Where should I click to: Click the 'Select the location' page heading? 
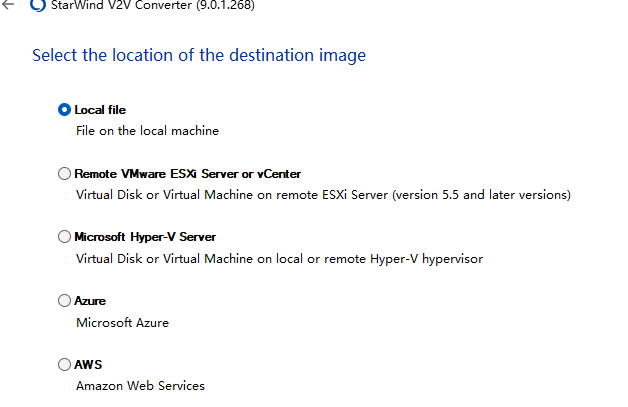(x=199, y=55)
